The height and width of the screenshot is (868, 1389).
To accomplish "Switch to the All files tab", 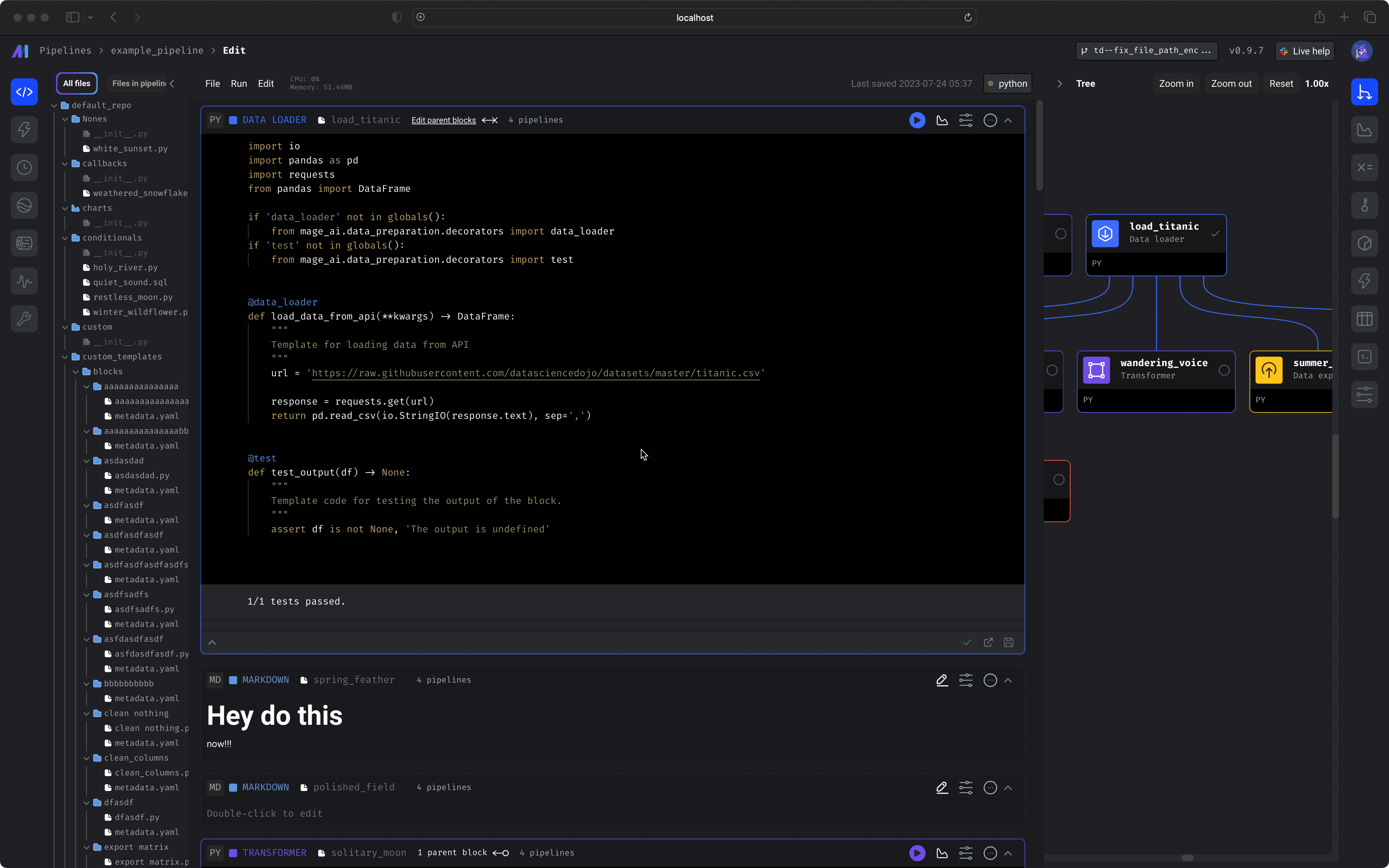I will point(76,84).
